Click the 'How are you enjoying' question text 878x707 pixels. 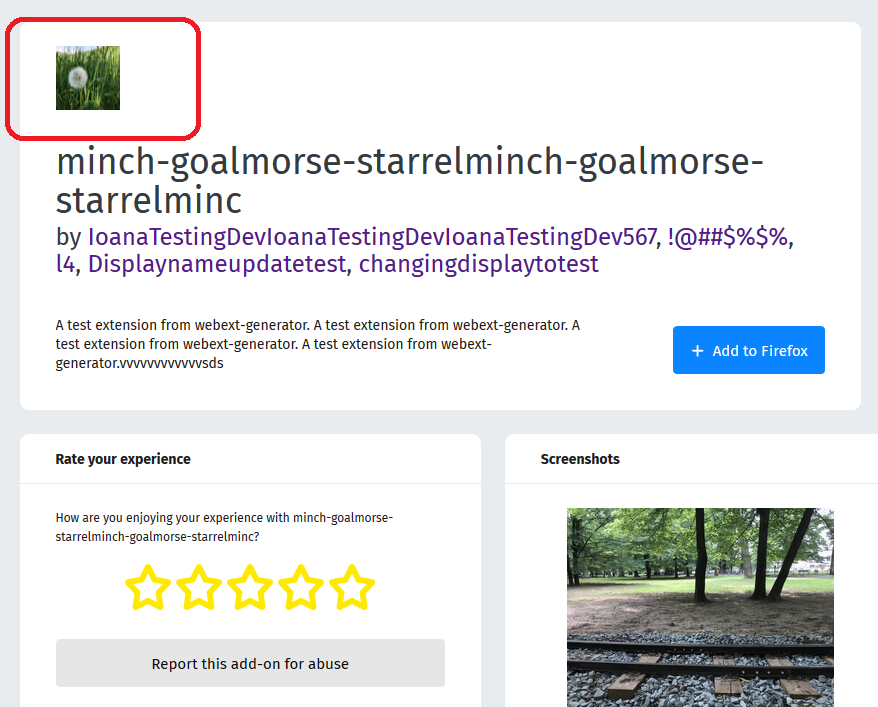(x=224, y=527)
